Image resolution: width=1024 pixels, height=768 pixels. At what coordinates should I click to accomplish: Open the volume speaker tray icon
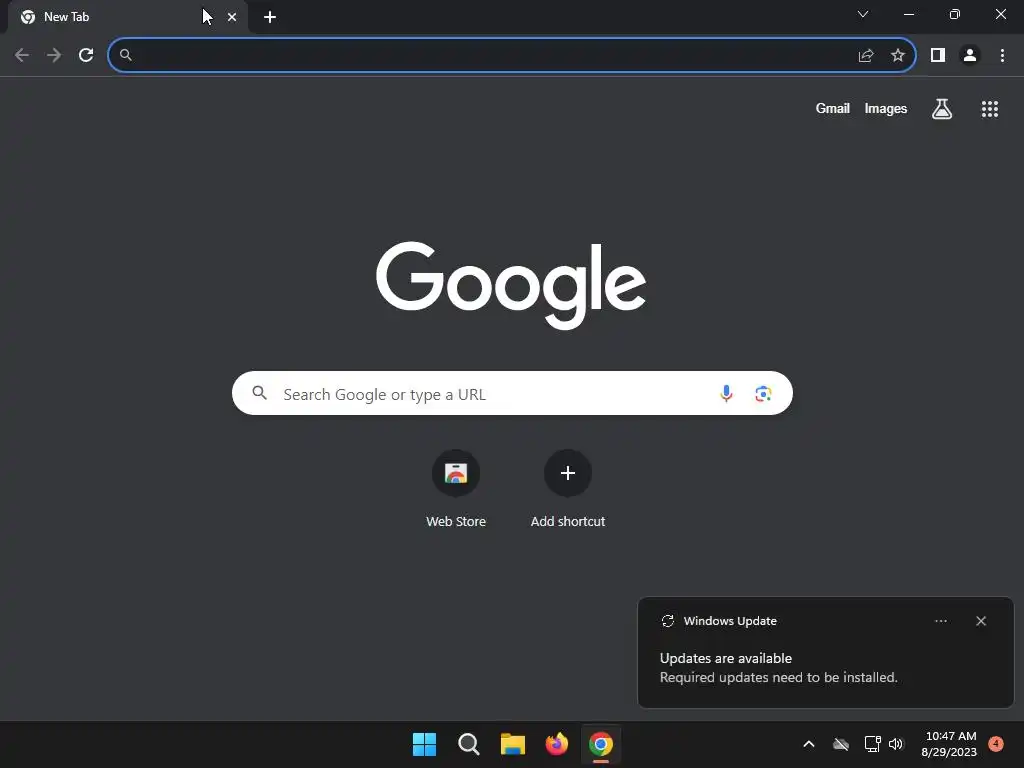pyautogui.click(x=896, y=744)
